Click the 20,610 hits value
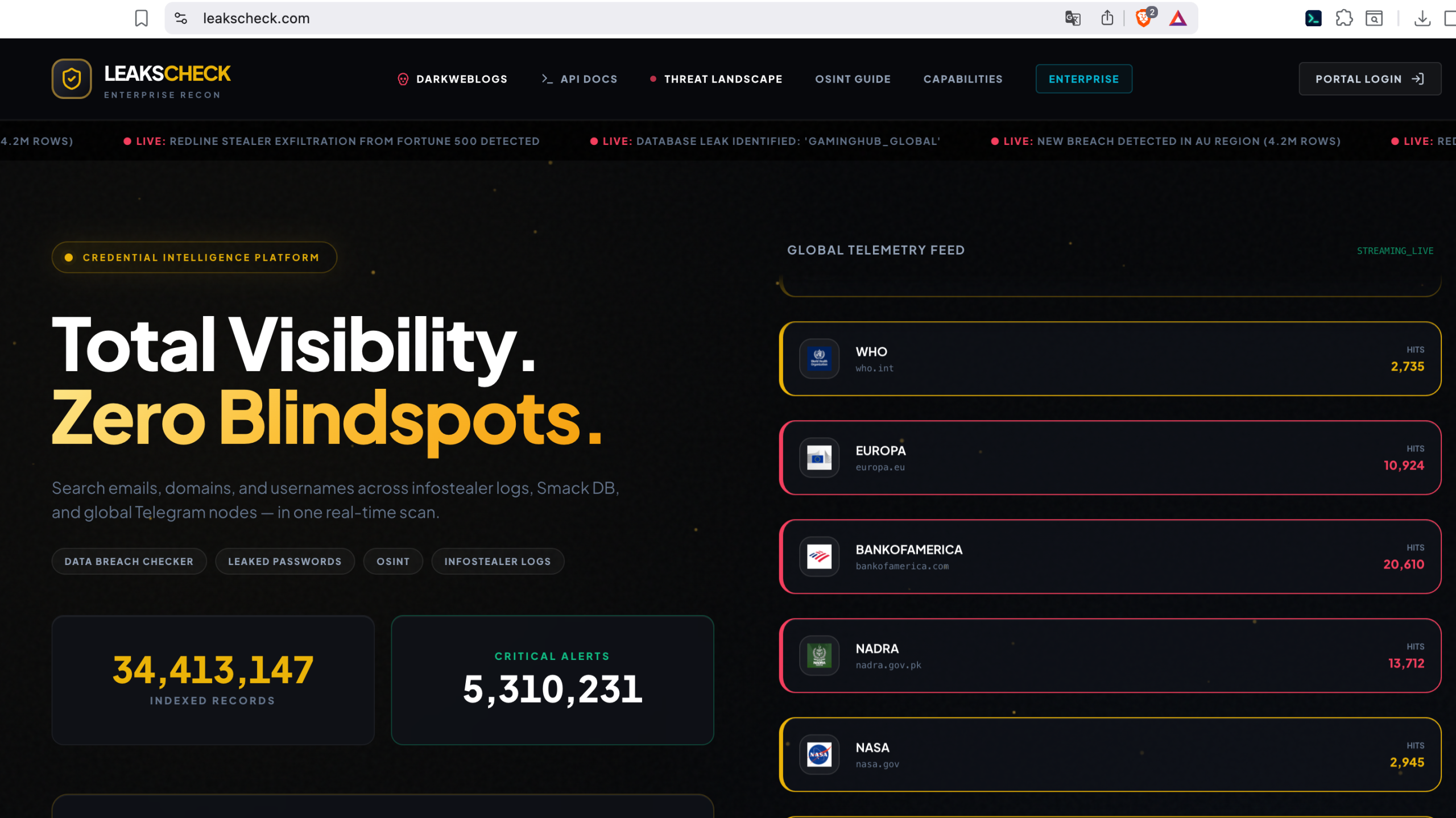Screen dimensions: 1456x818 (1404, 564)
